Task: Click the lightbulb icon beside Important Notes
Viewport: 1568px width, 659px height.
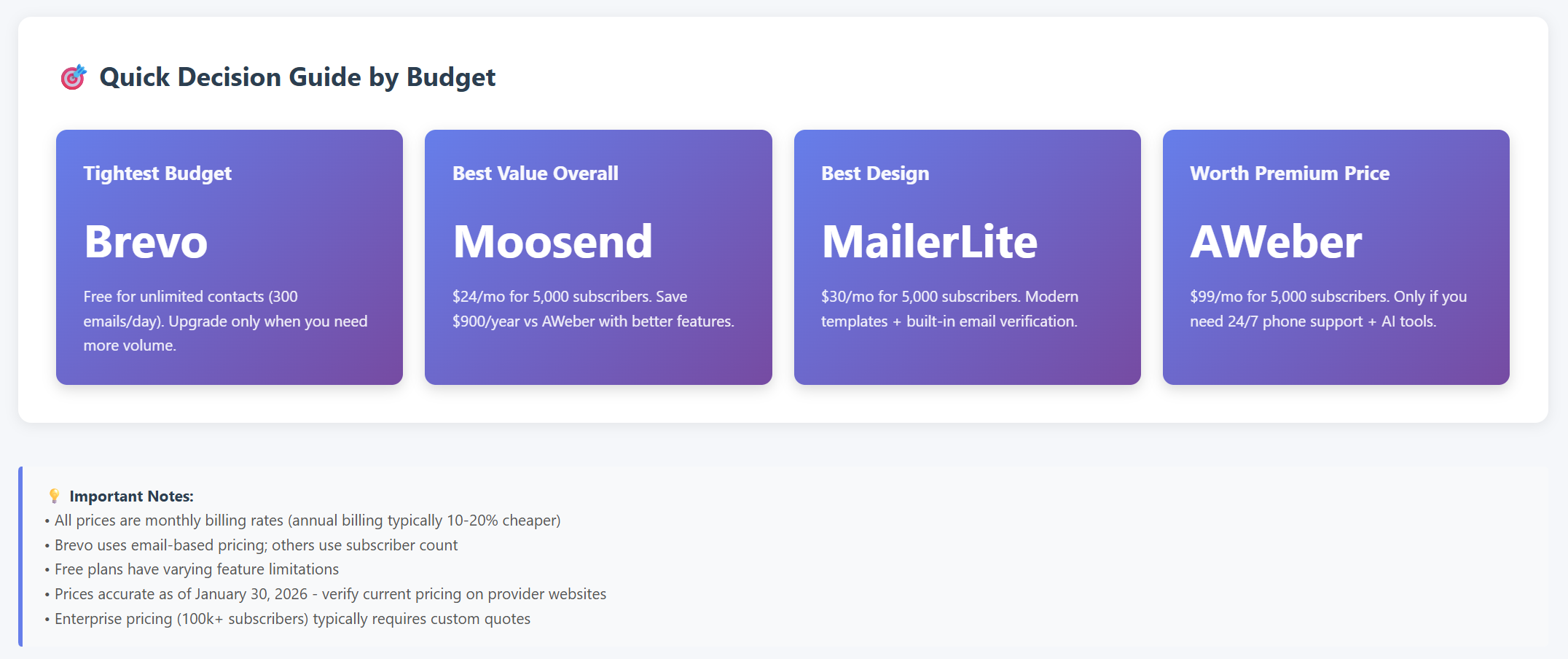Action: (54, 496)
